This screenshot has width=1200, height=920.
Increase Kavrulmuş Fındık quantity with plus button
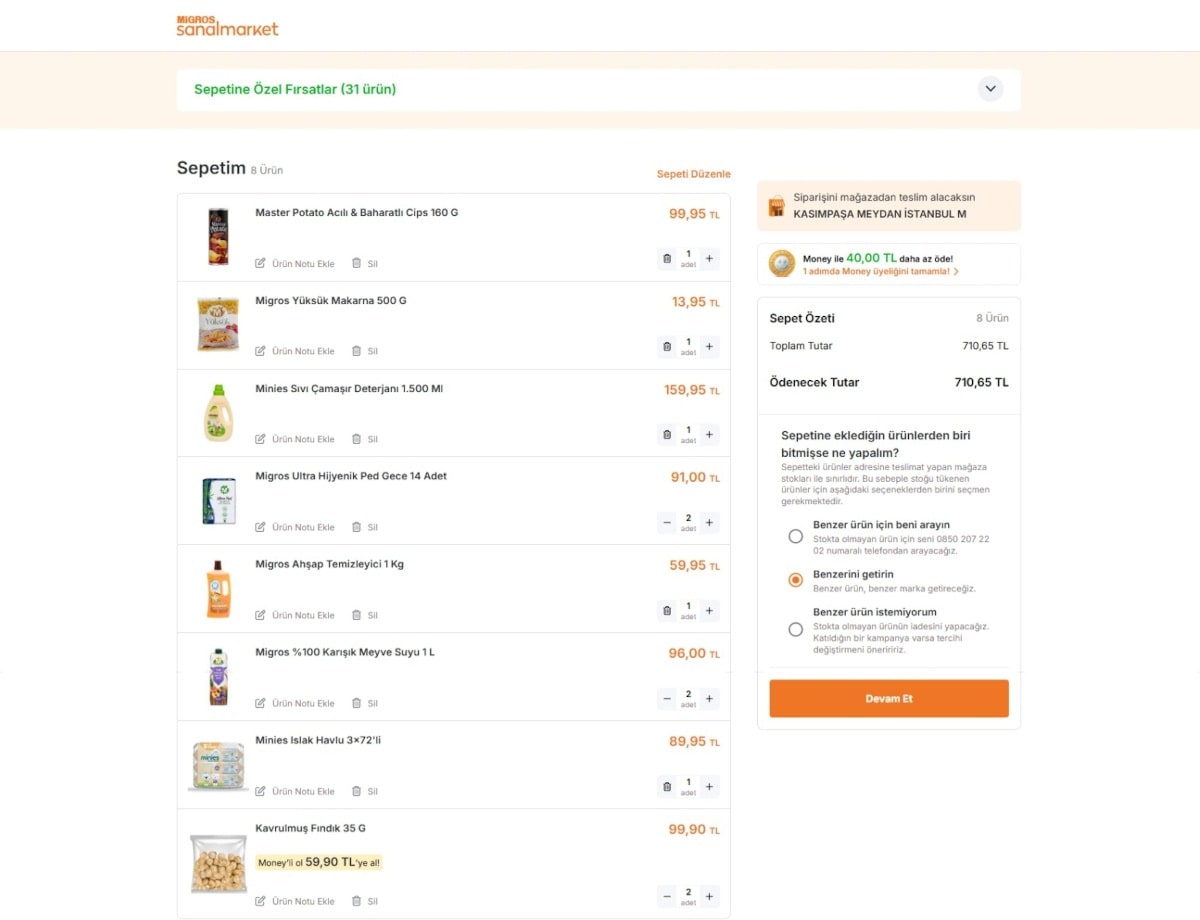(x=709, y=897)
